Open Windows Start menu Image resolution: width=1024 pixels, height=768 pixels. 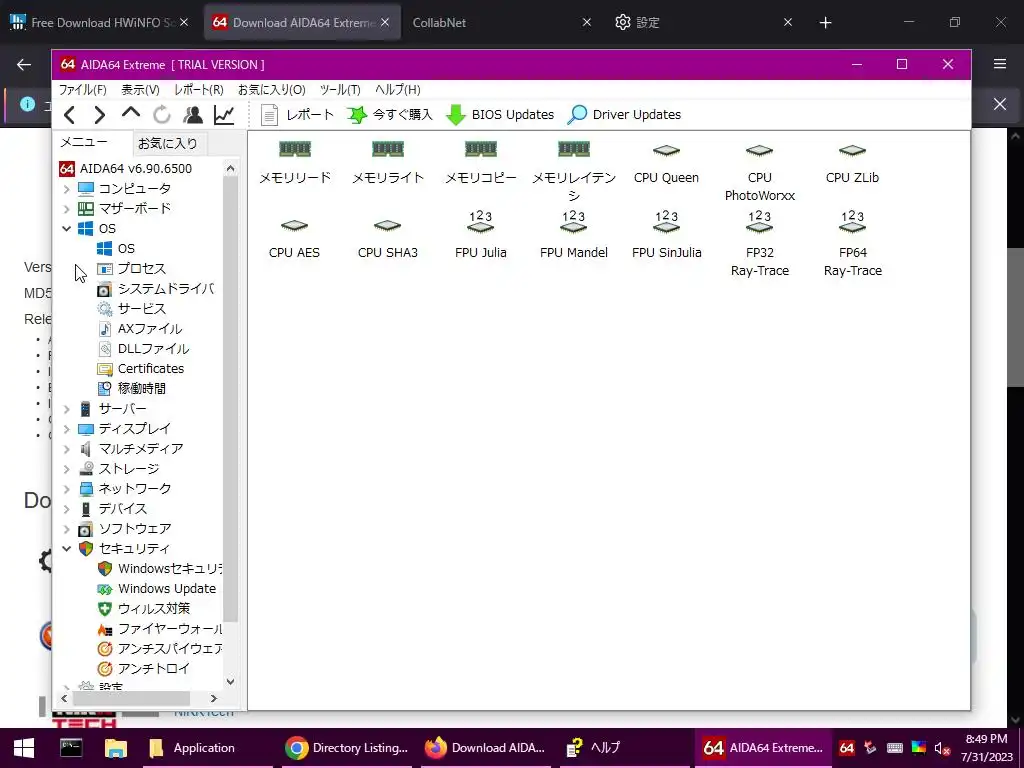pos(24,748)
